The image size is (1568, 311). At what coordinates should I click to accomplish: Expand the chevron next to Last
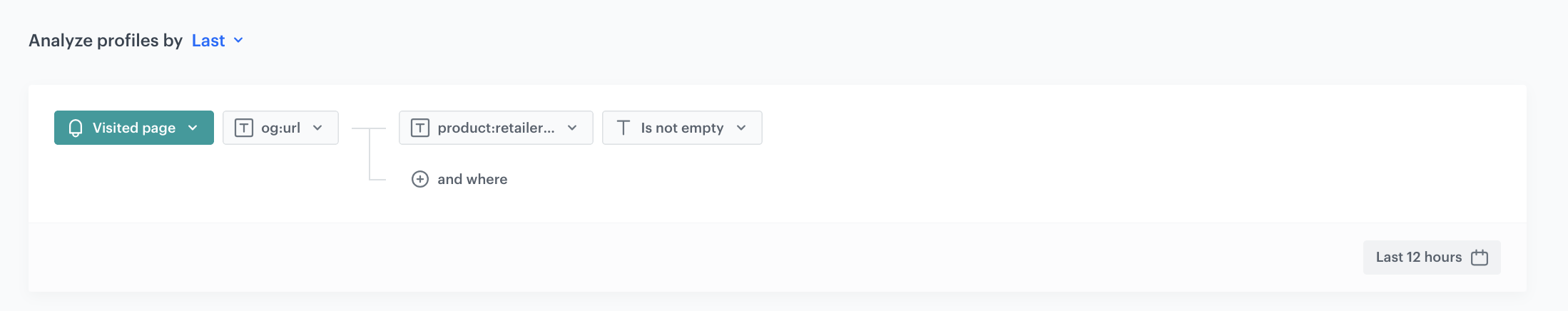click(238, 41)
